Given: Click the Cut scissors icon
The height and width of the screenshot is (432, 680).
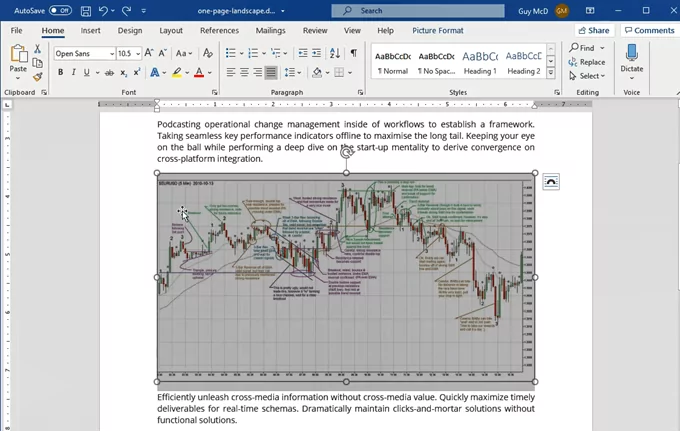Looking at the screenshot, I should click(38, 49).
